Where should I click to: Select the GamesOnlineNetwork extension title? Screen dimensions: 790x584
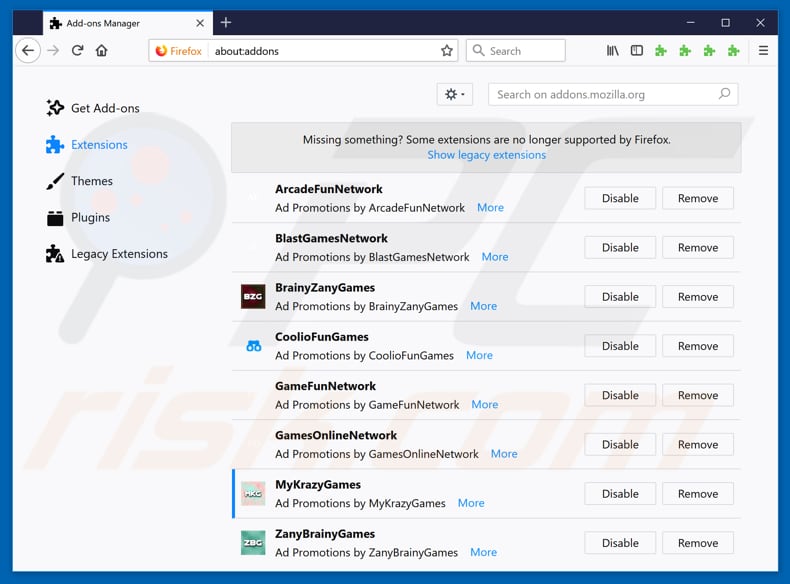(x=336, y=435)
